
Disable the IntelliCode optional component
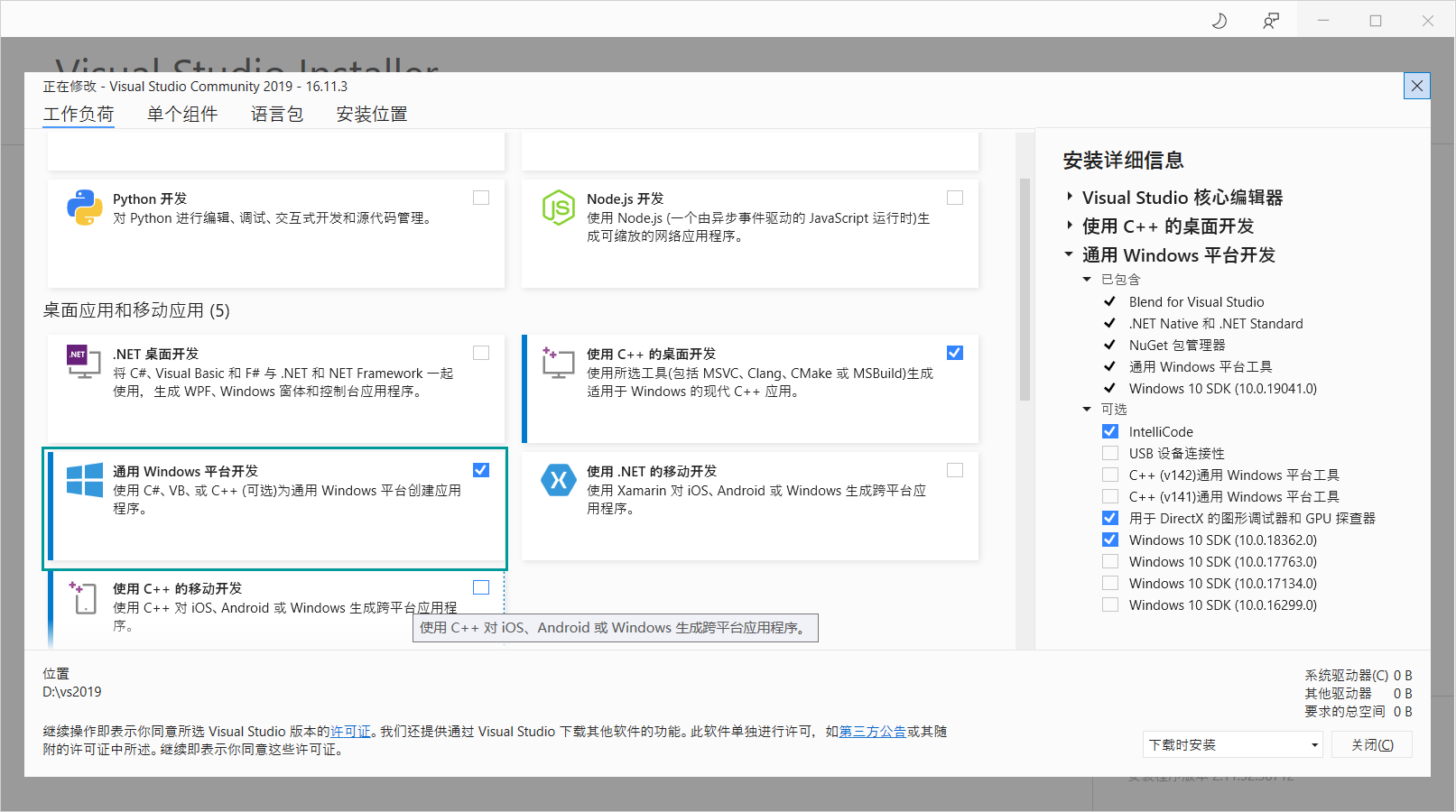coord(1109,430)
